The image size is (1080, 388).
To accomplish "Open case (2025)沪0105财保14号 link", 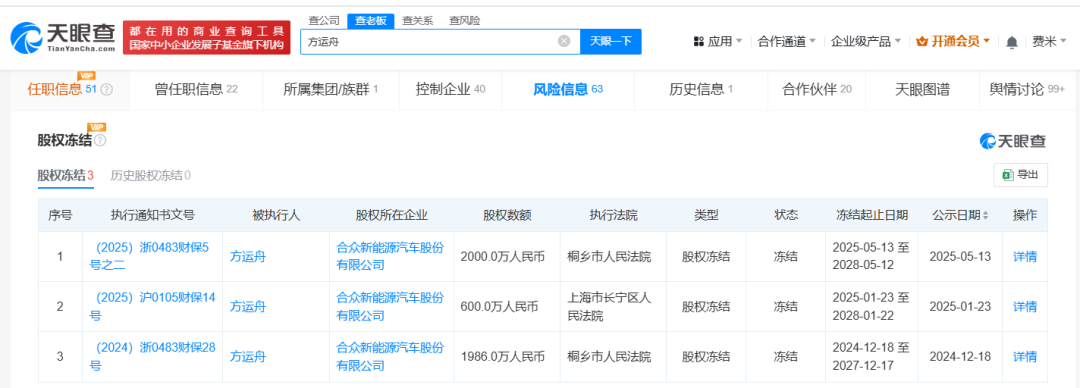I will coord(152,307).
